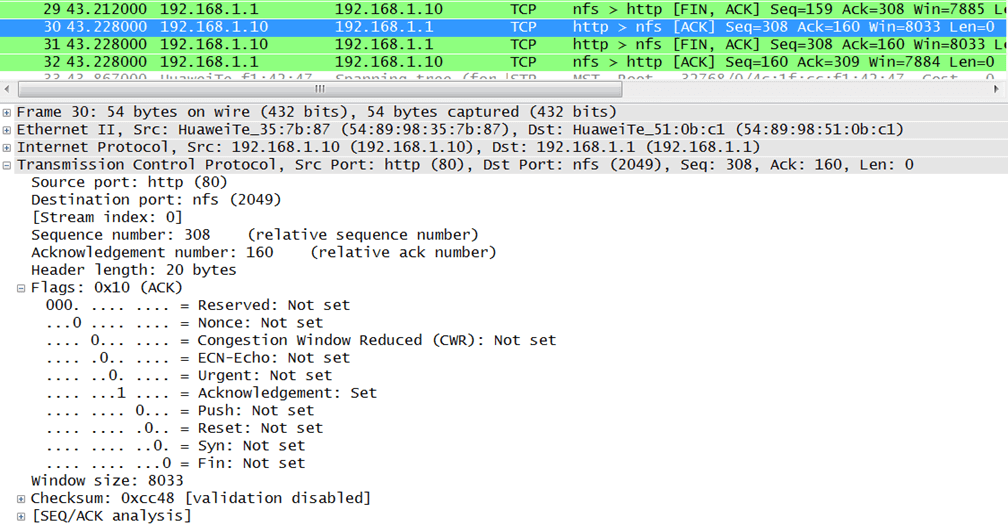The width and height of the screenshot is (1008, 525).
Task: Select the Header length: 20 bytes line
Action: tap(133, 270)
